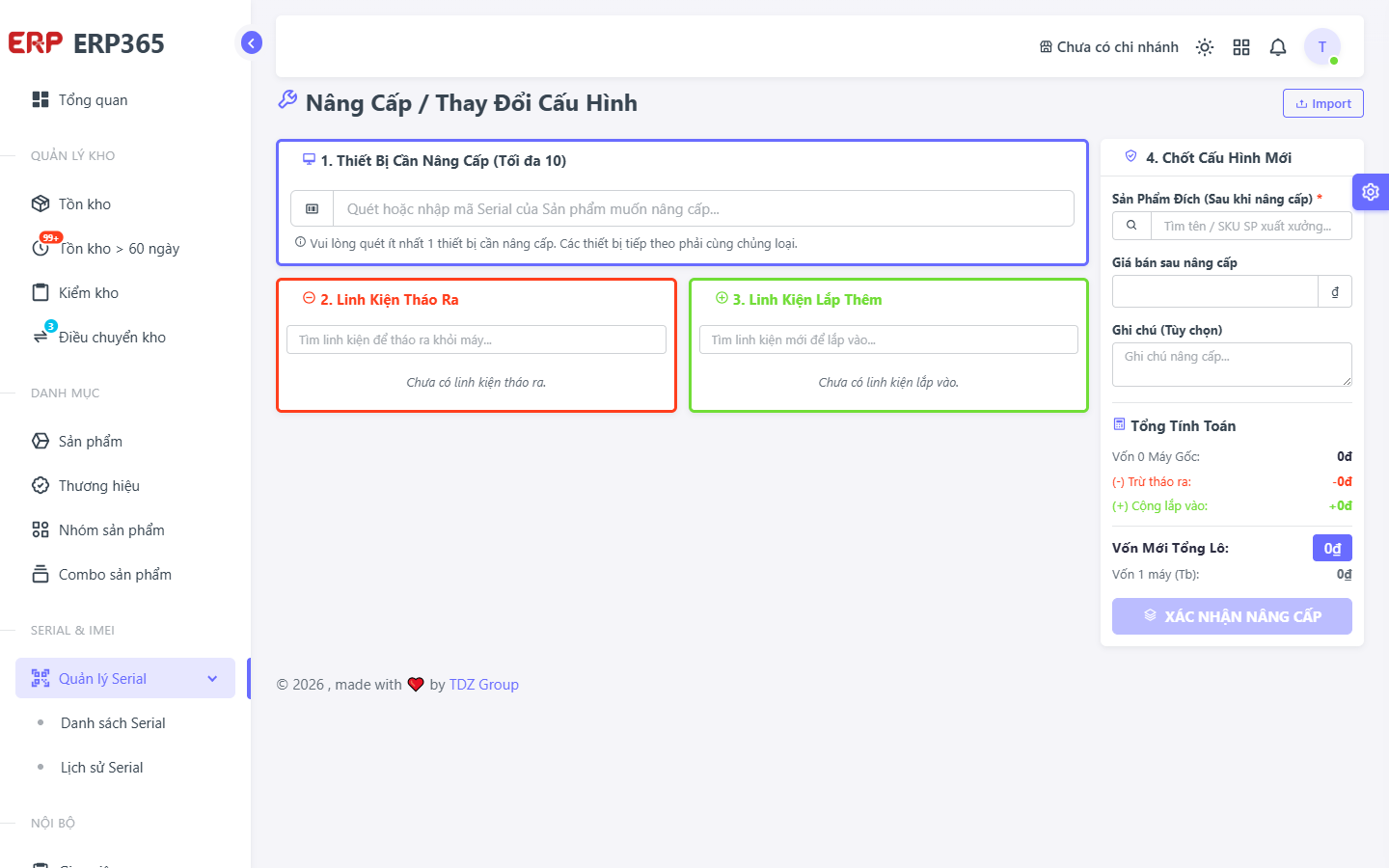
Task: Click the plus icon in Linh Kiện Lắp Thêm header
Action: [x=722, y=298]
